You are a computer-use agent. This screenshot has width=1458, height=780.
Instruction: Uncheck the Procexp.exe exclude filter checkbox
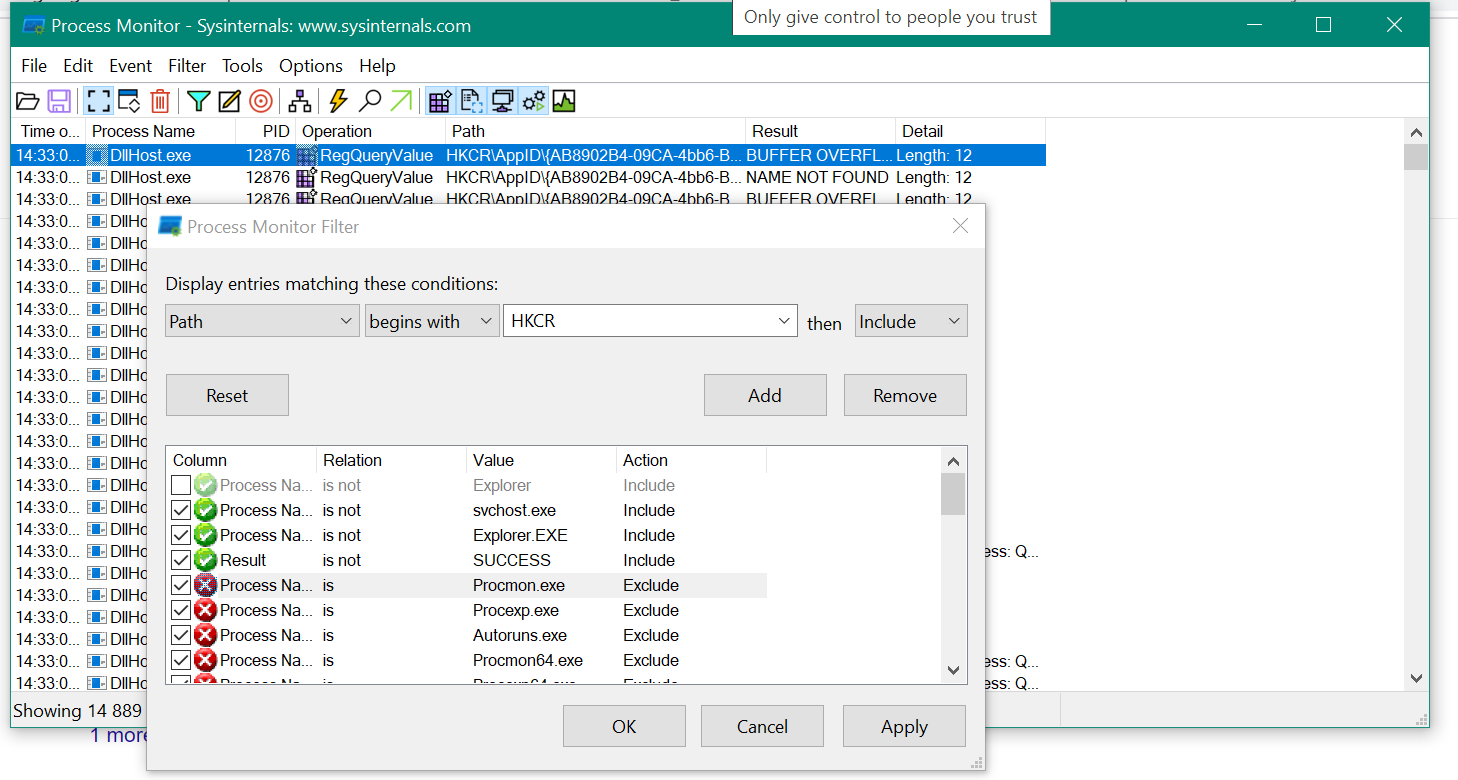pos(181,610)
